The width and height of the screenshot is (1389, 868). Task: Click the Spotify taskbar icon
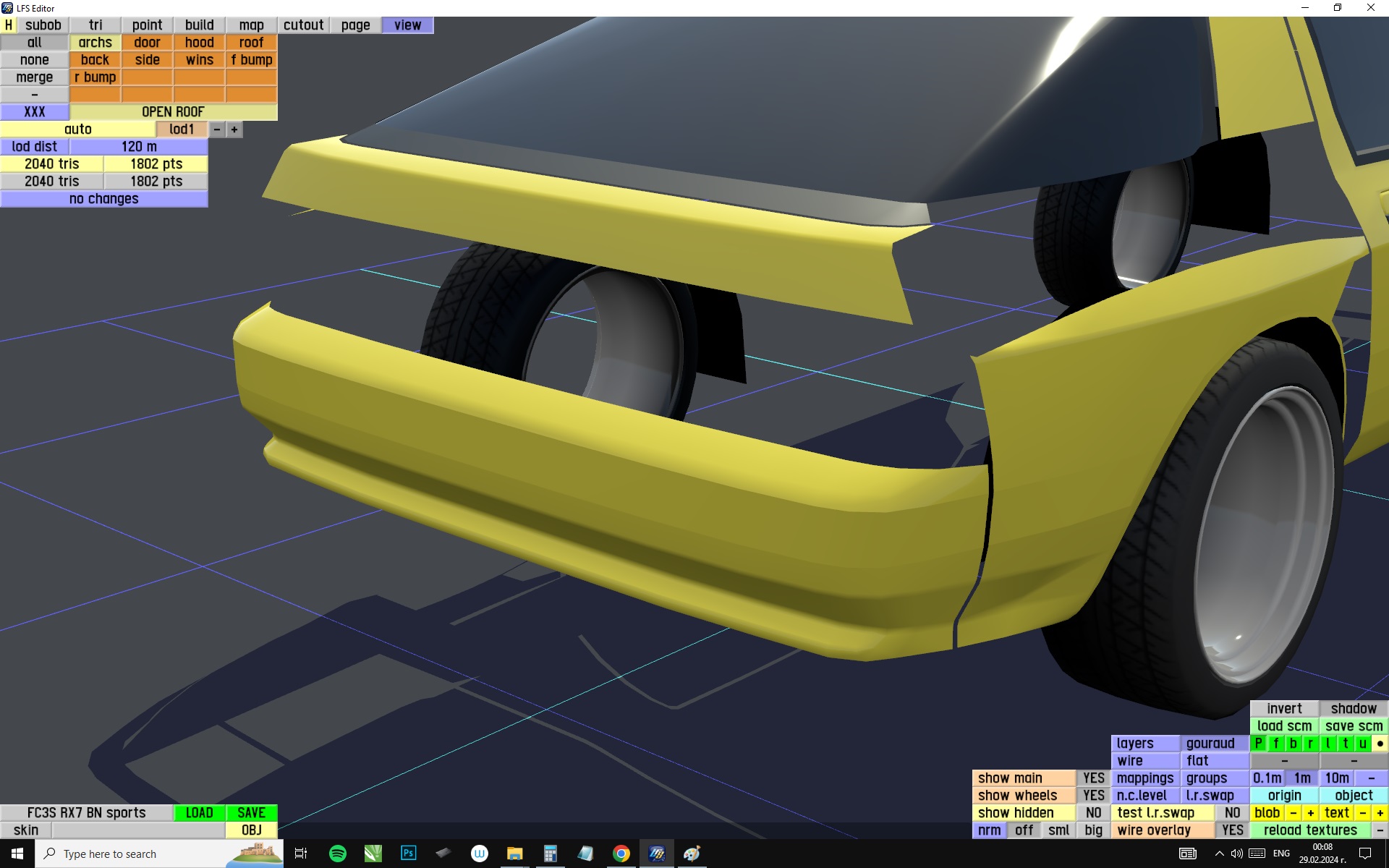(x=337, y=854)
